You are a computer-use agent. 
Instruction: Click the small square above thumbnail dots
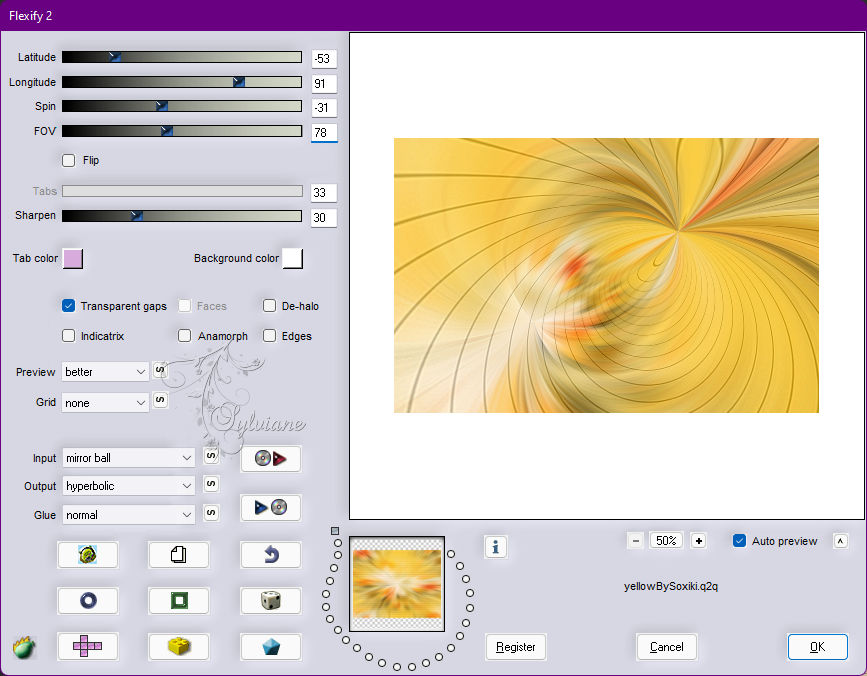[335, 531]
